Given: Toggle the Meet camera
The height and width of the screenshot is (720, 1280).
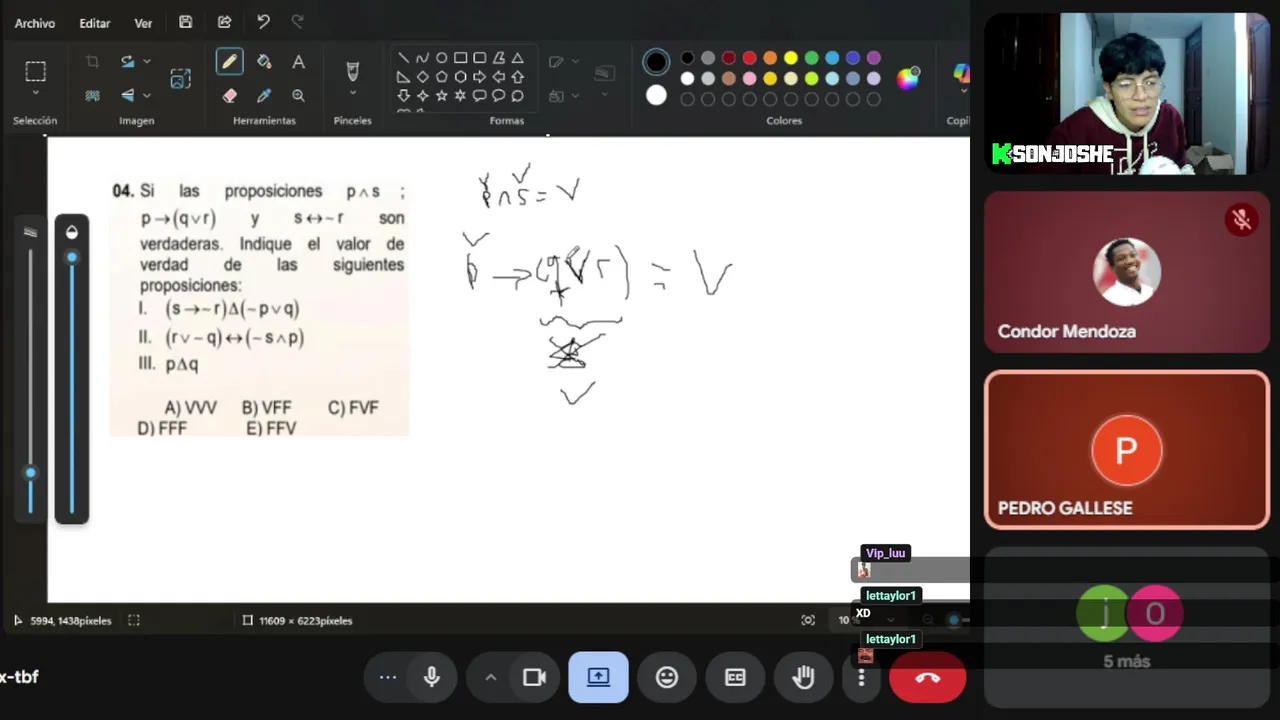Looking at the screenshot, I should click(535, 677).
